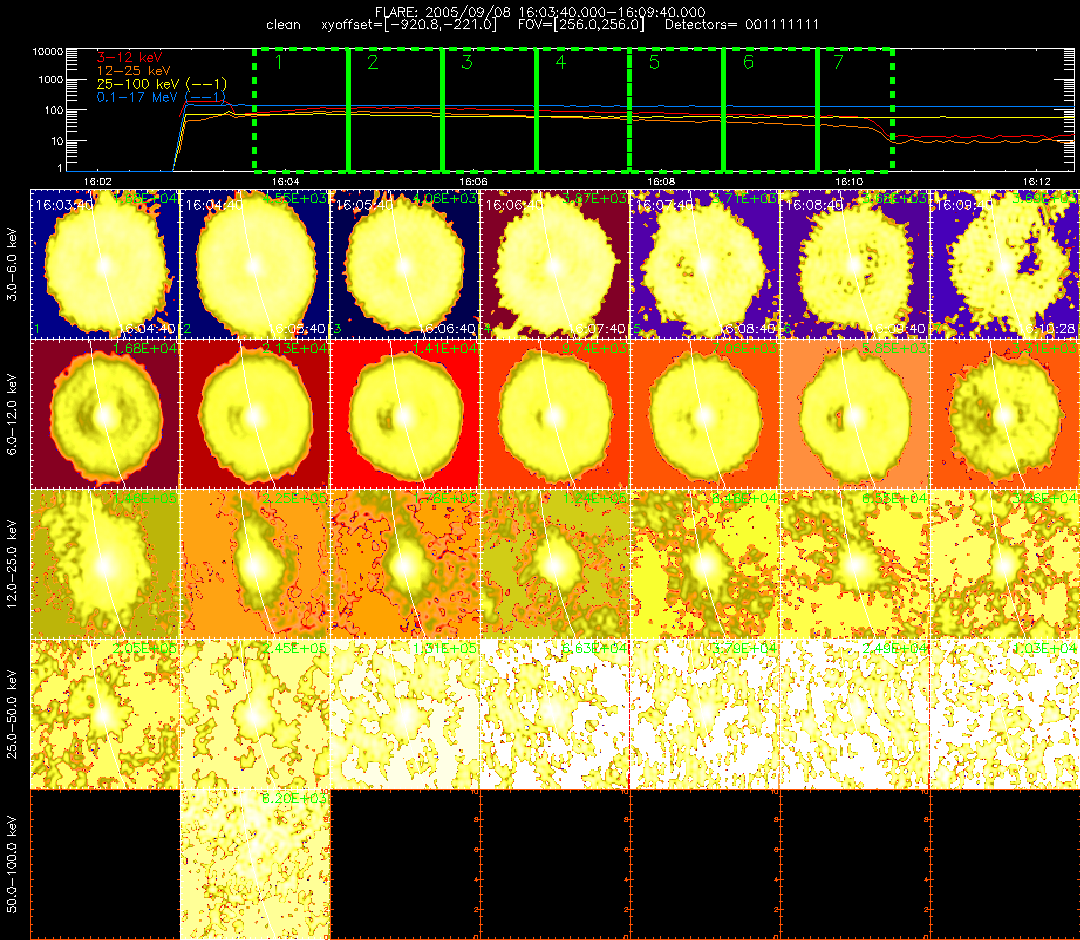This screenshot has width=1080, height=940.
Task: Select the 3.0-6.0 keV image starting 16:08:40
Action: tap(855, 264)
